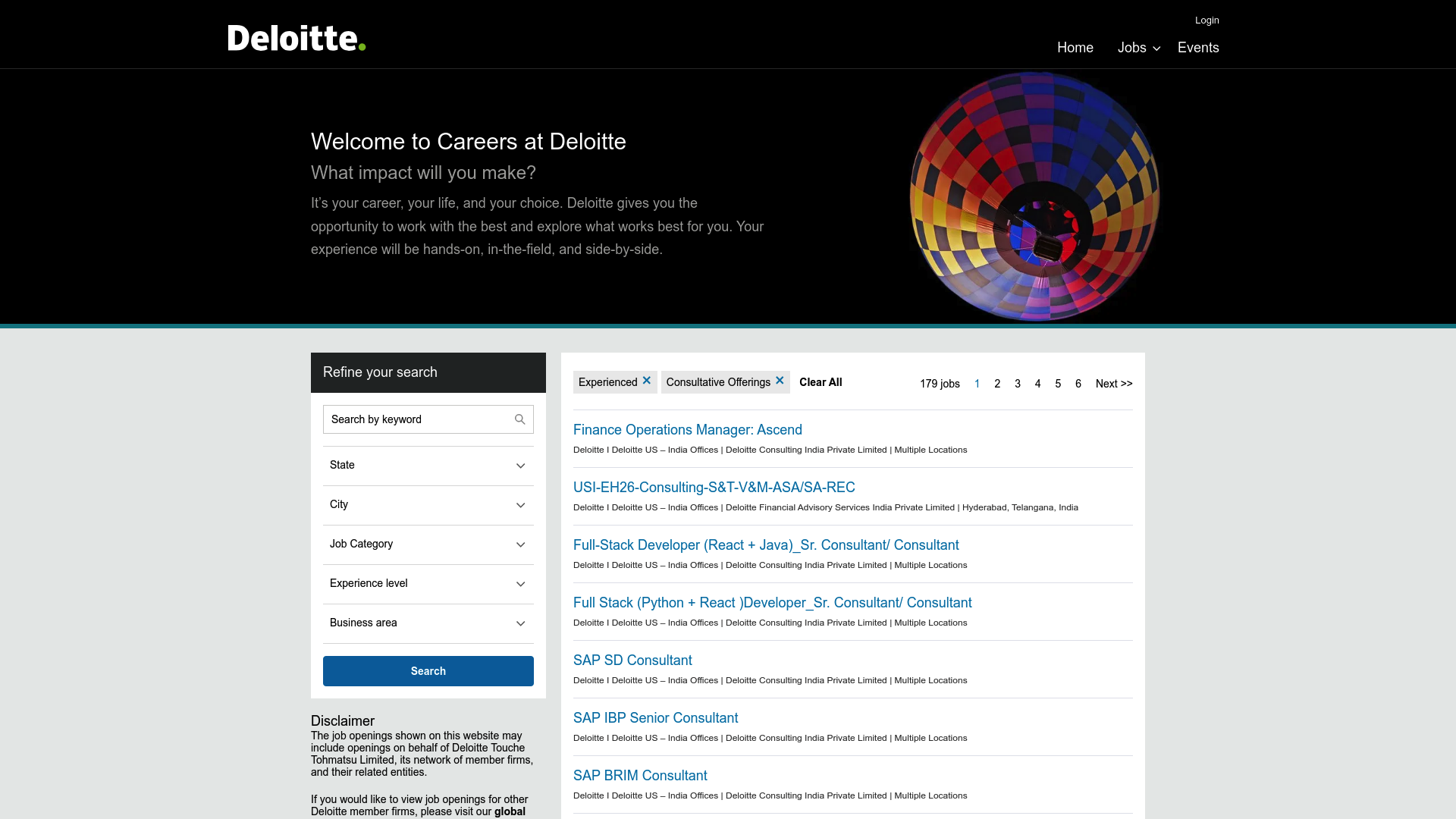This screenshot has height=819, width=1456.
Task: Click the Deloitte logo to go home
Action: [295, 38]
